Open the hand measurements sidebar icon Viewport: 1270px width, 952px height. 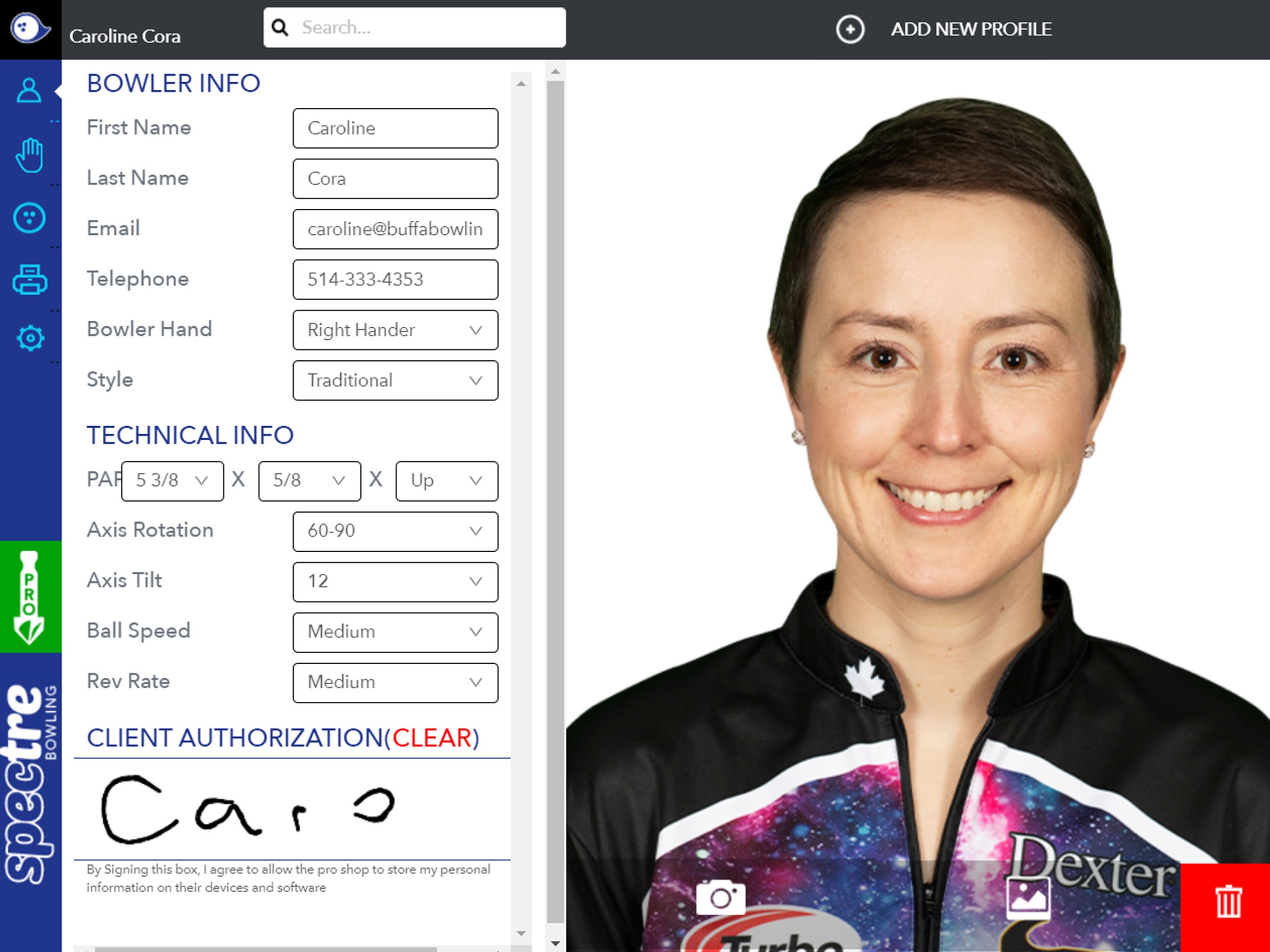(29, 155)
